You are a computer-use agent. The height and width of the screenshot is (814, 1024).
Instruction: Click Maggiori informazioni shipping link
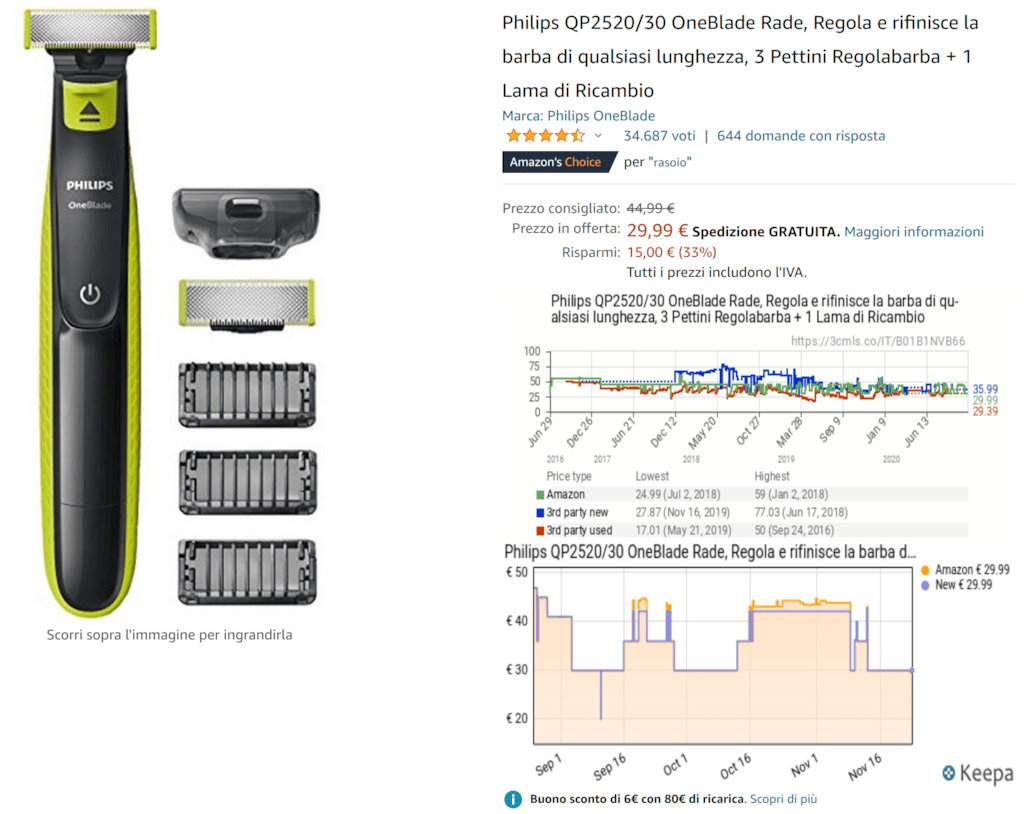(914, 232)
